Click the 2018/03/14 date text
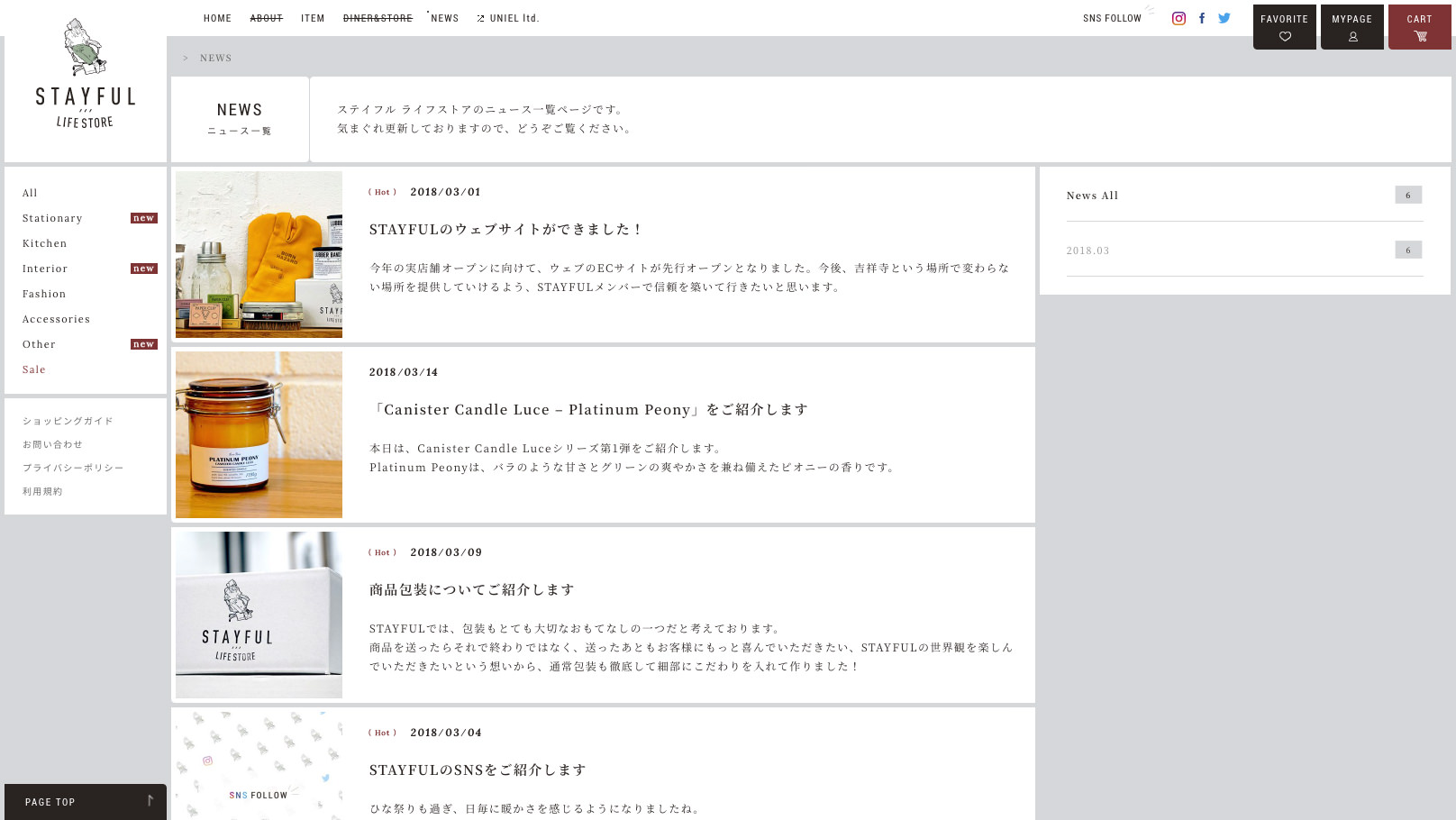 pos(404,372)
